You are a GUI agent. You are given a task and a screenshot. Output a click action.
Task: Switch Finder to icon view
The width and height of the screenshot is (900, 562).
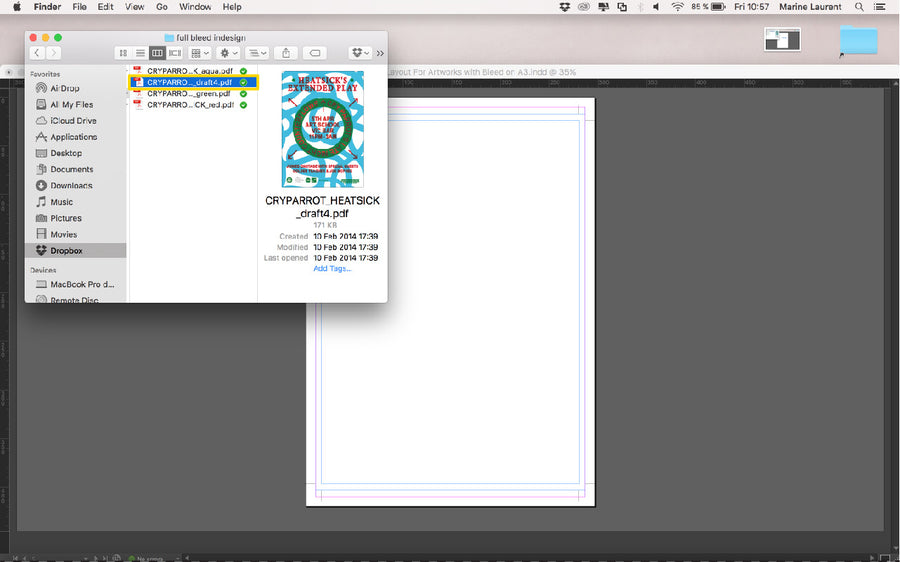pyautogui.click(x=123, y=53)
